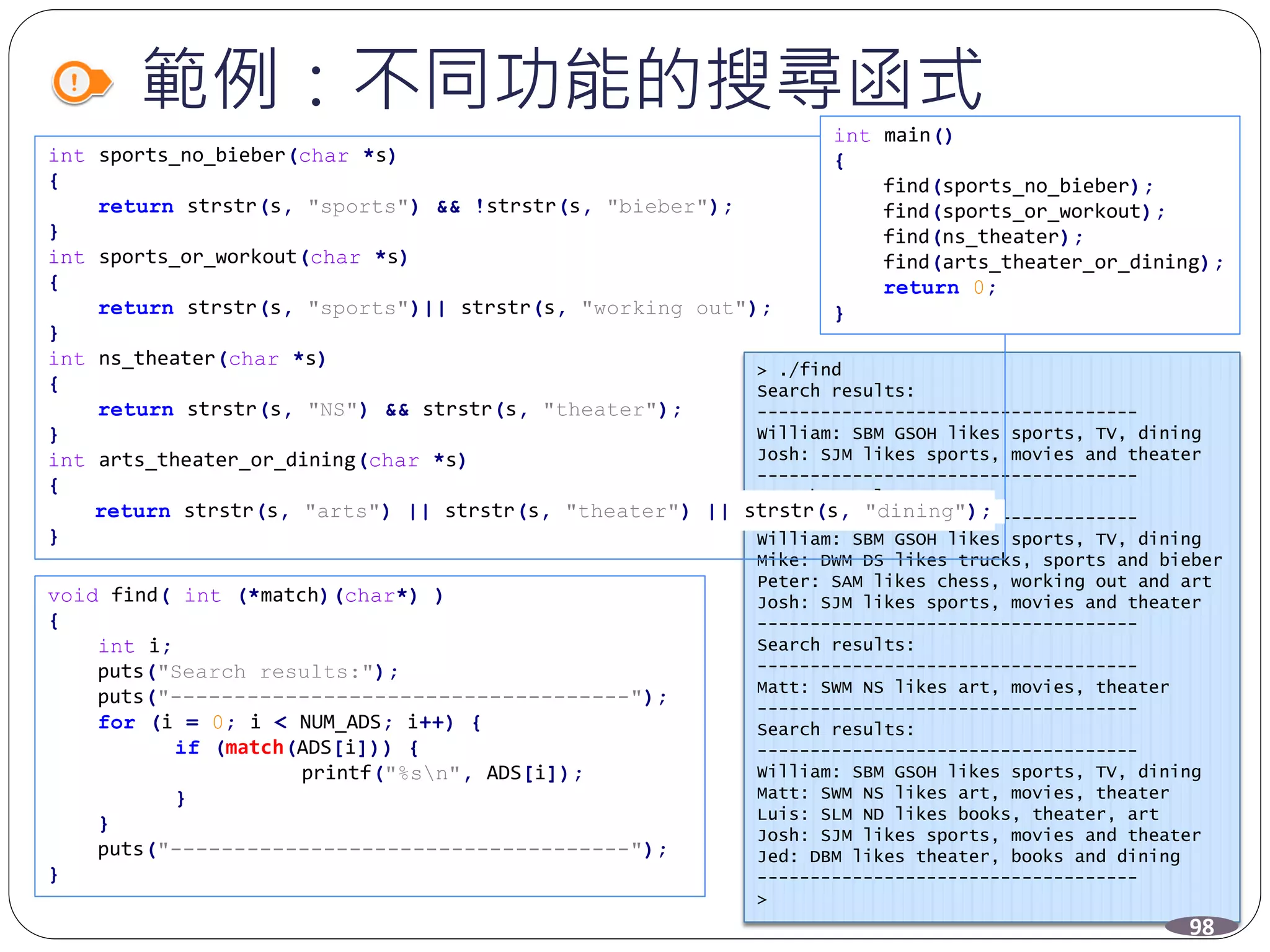Screen dimensions: 1270x952
Task: Click the sports_or_workout function definition
Action: [x=198, y=257]
